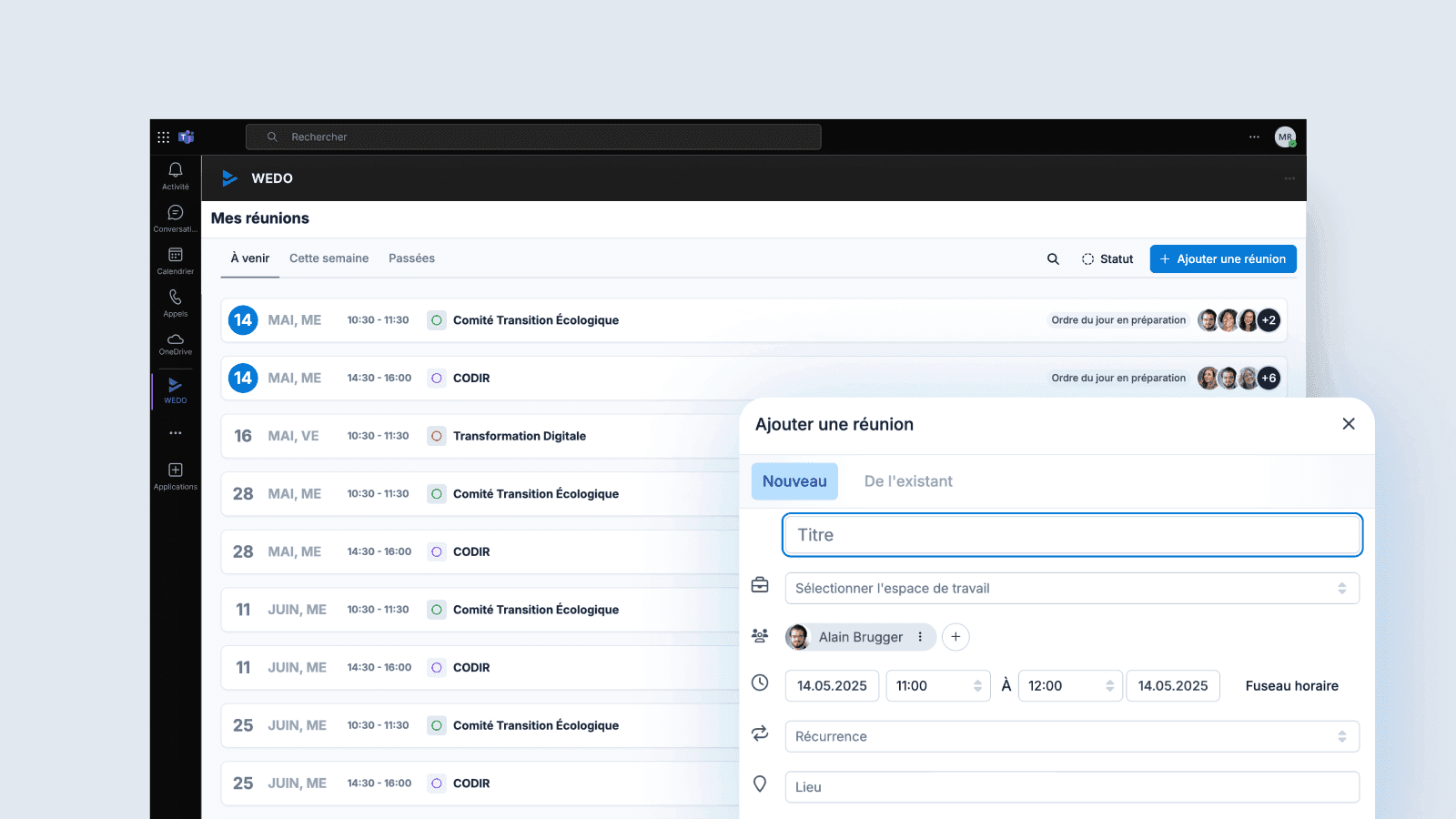Add a participant with the plus icon
Viewport: 1456px width, 819px height.
point(955,637)
